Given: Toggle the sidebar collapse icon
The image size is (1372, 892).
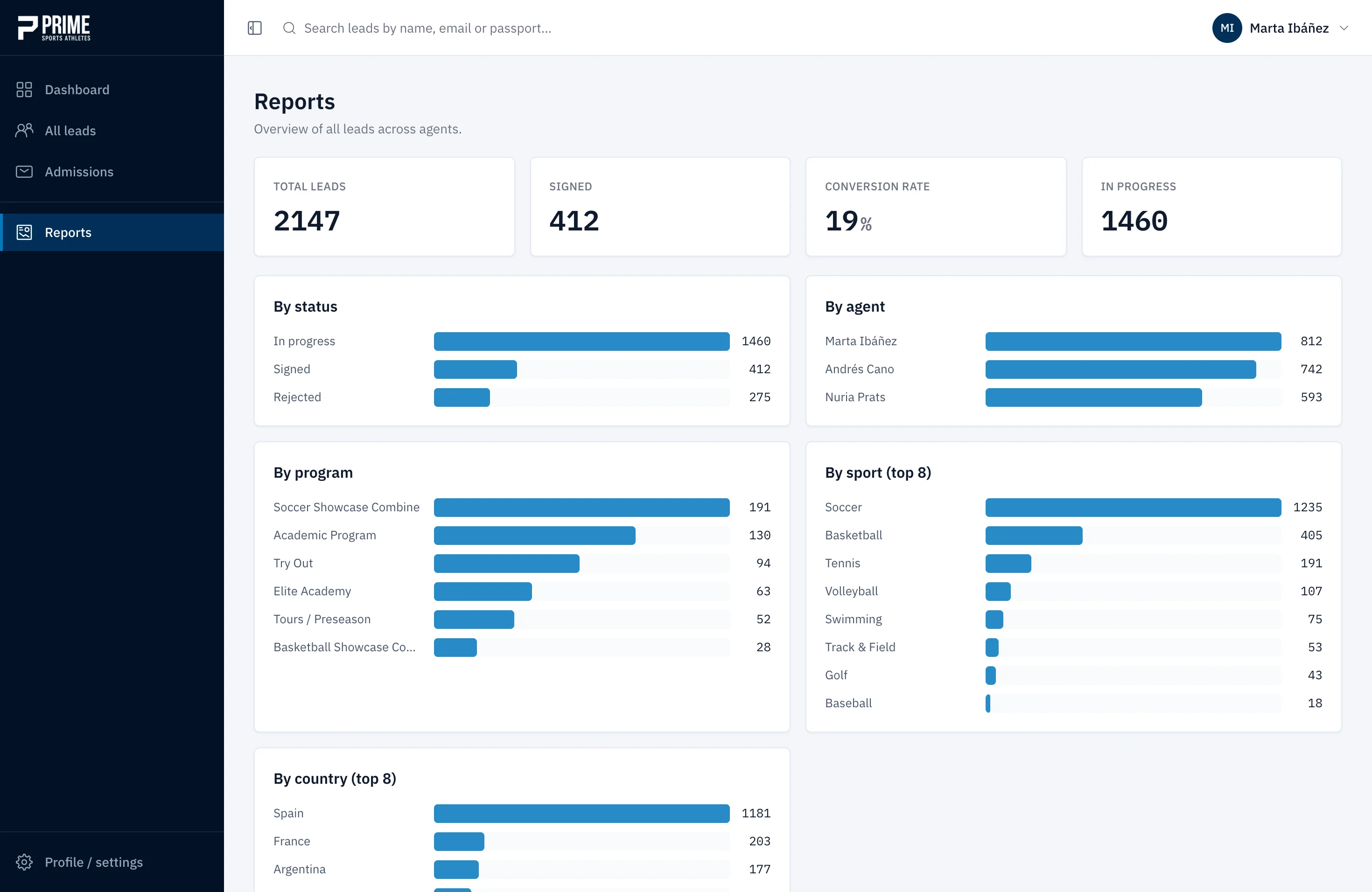Looking at the screenshot, I should 255,28.
